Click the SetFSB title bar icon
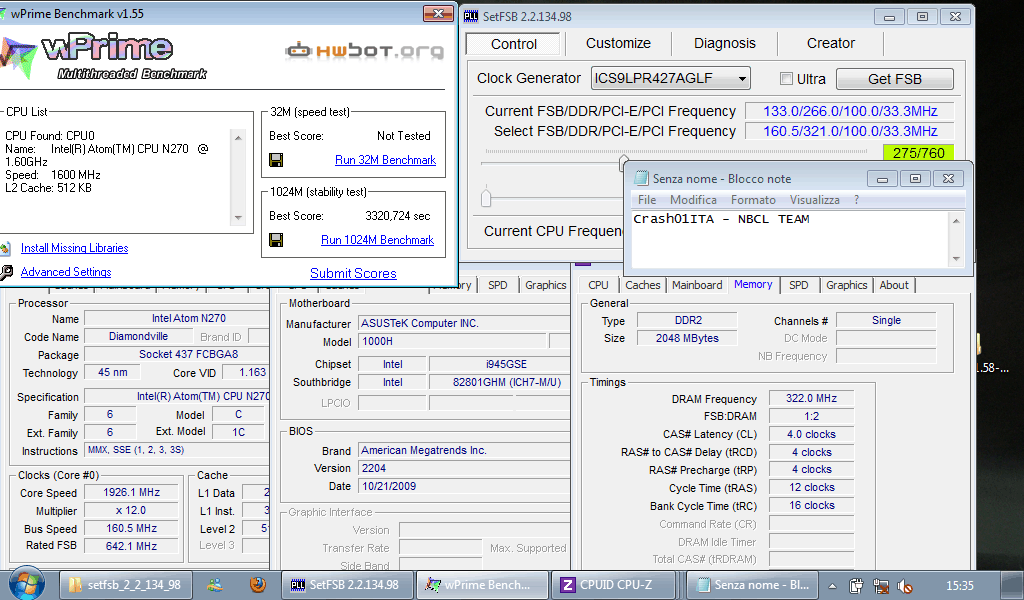Image resolution: width=1024 pixels, height=600 pixels. (x=471, y=16)
